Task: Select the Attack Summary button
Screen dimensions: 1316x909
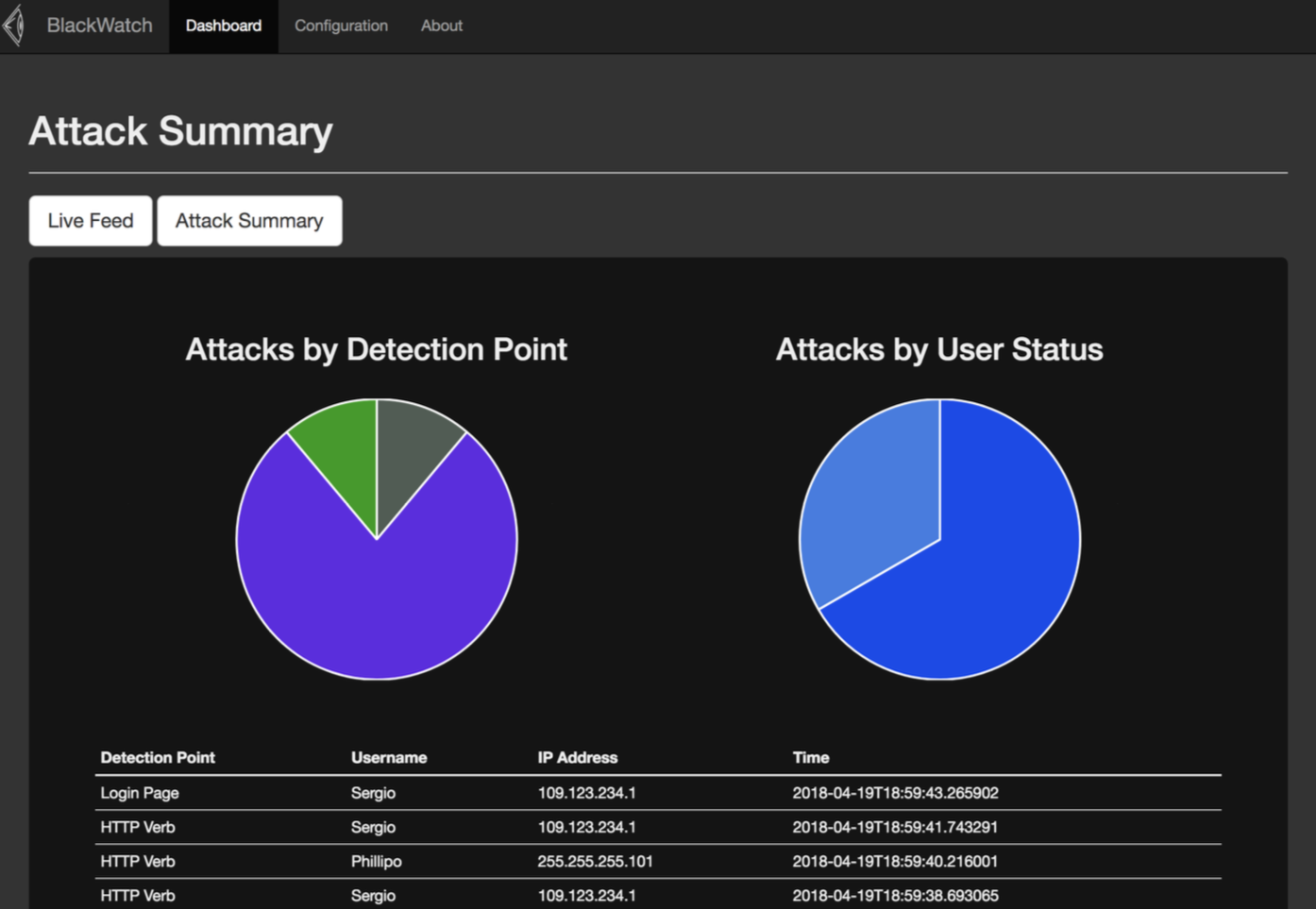Action: pos(249,221)
